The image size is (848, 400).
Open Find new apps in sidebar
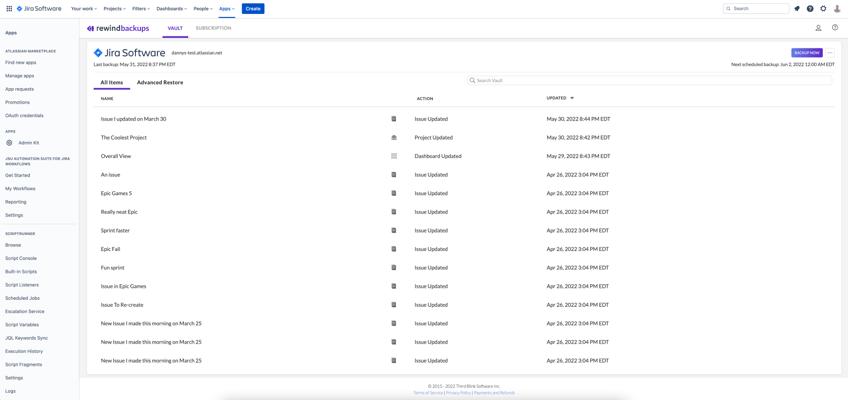click(21, 63)
